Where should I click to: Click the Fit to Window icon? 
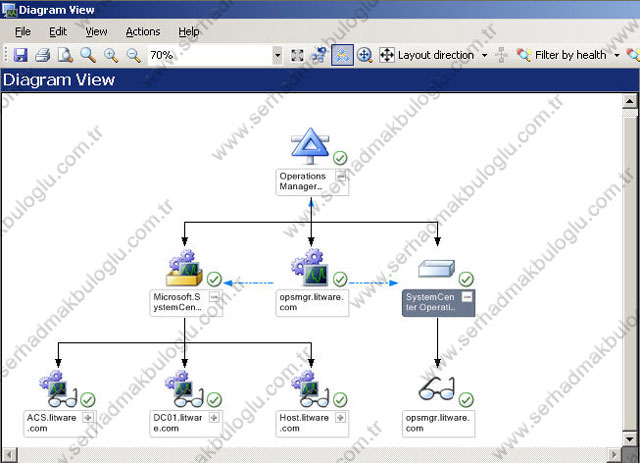pos(297,56)
